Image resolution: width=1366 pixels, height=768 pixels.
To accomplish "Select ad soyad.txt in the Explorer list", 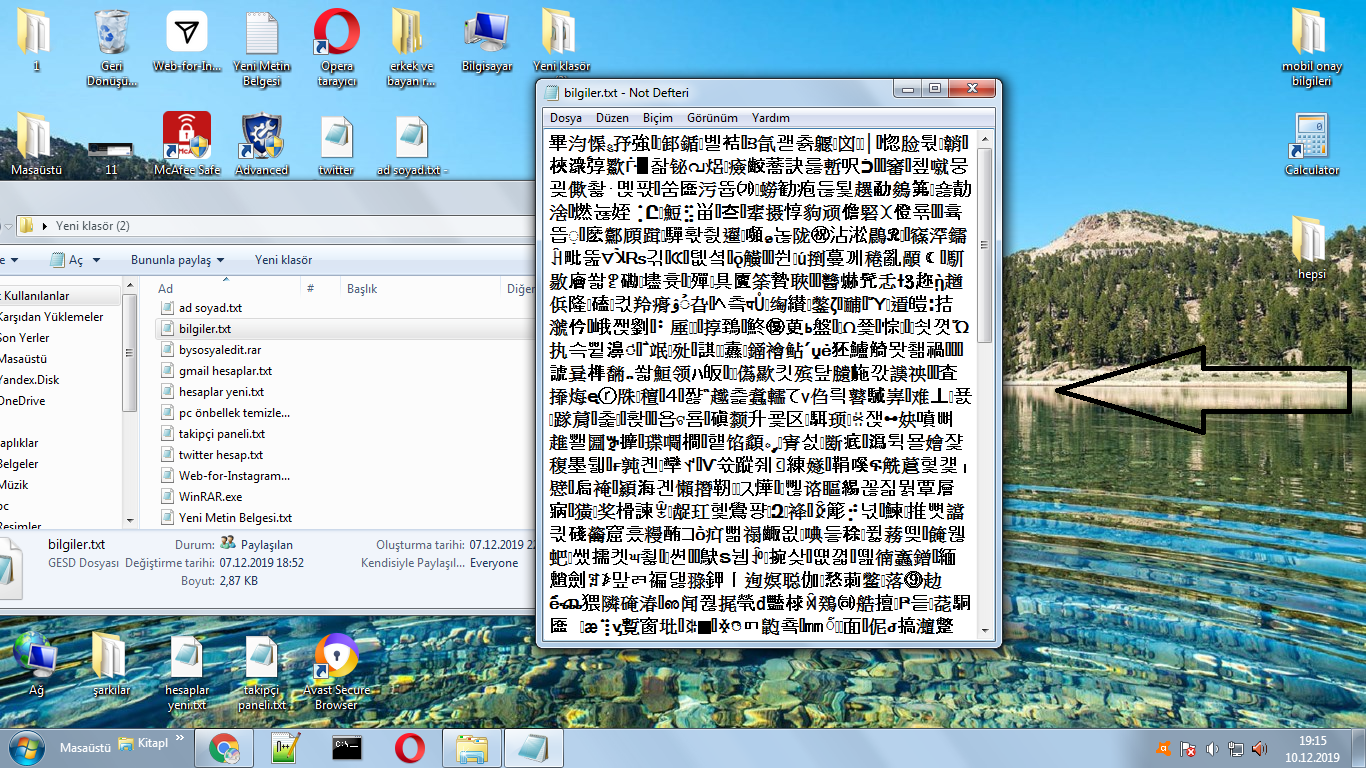I will click(x=210, y=308).
